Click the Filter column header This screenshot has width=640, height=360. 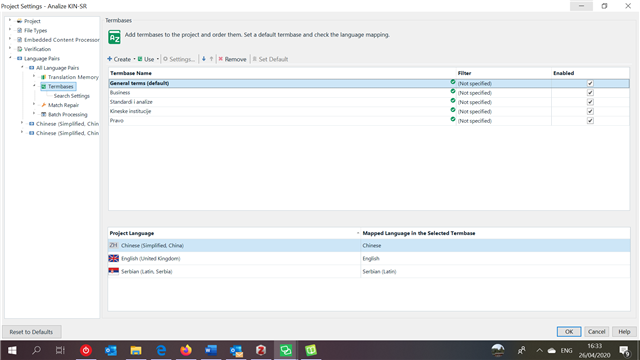point(503,73)
